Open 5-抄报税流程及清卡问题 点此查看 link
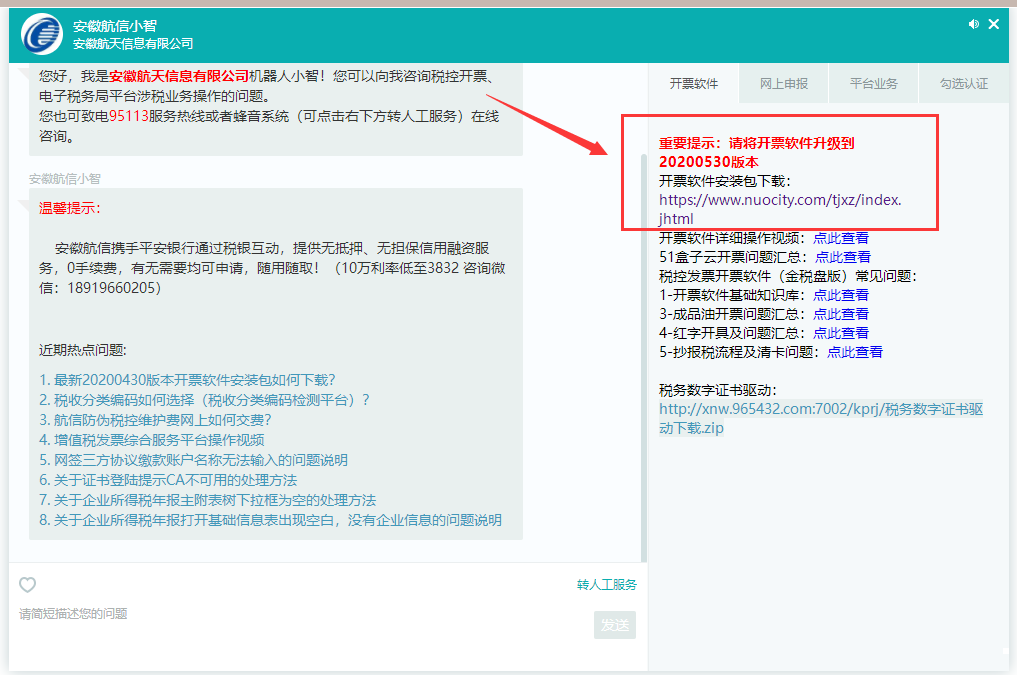 tap(855, 352)
